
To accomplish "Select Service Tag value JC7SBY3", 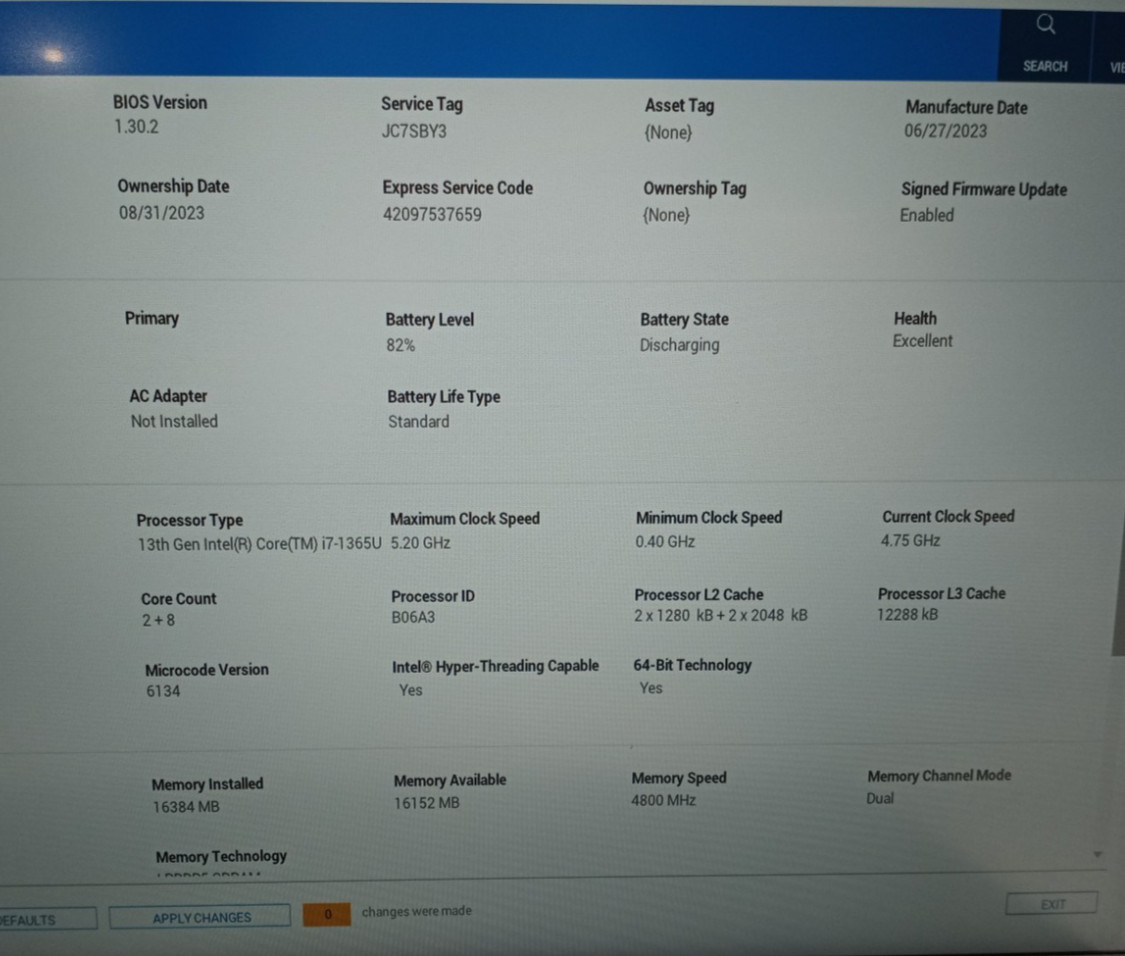I will click(414, 131).
